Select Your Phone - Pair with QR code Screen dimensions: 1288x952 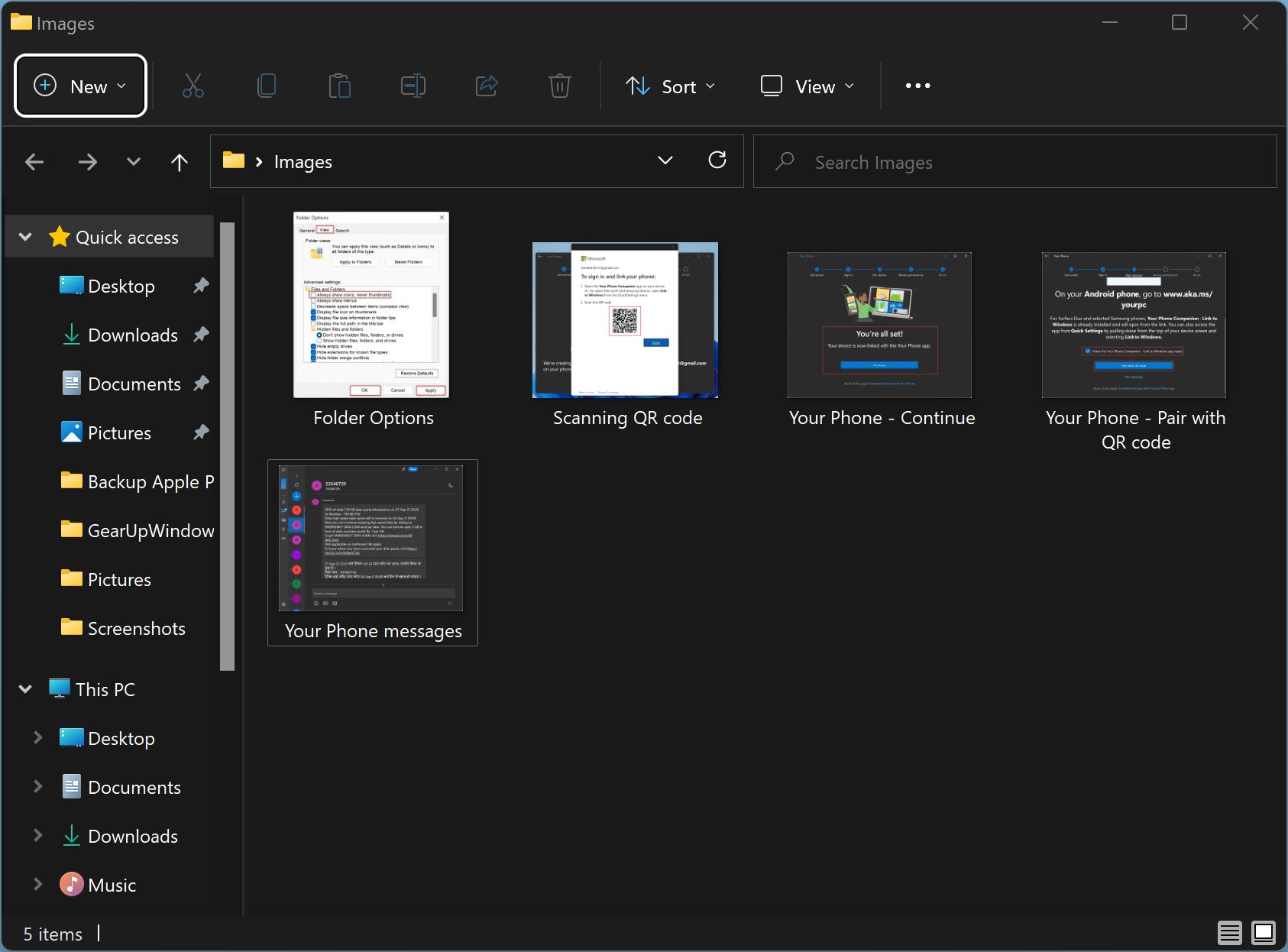point(1134,325)
